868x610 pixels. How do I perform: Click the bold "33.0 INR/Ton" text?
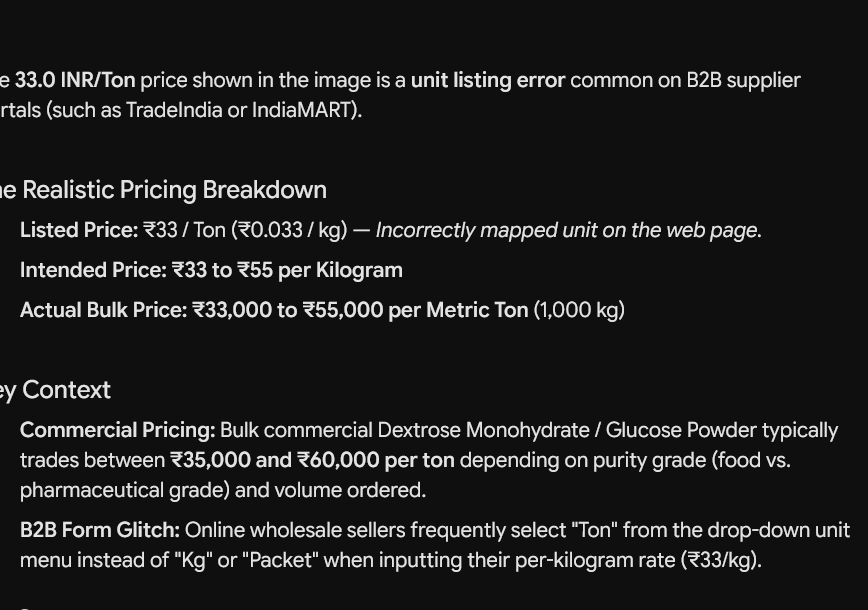pyautogui.click(x=75, y=81)
